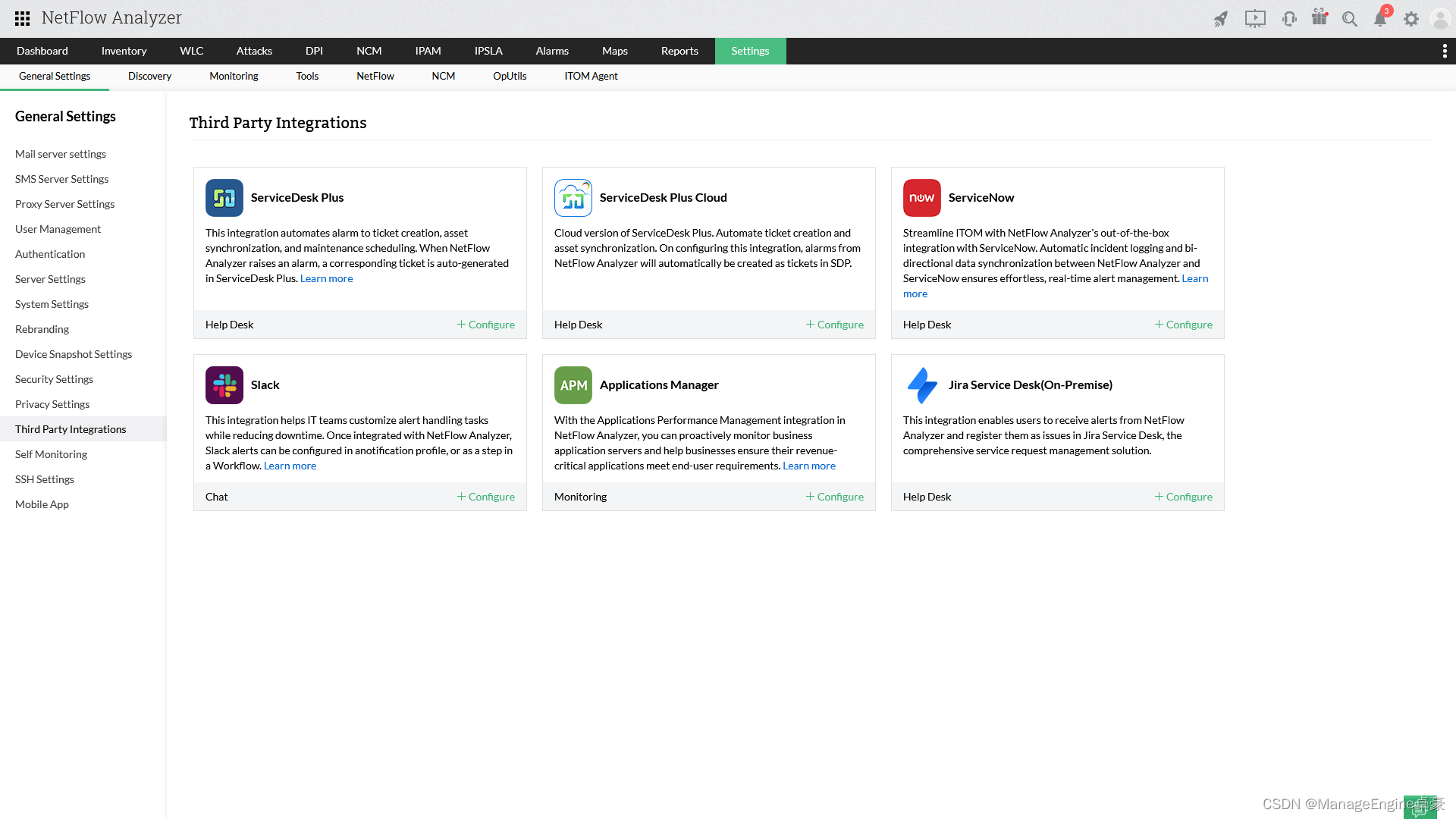Screen dimensions: 1456x819
Task: Open the chat widget icon bottom corner
Action: tap(1420, 808)
